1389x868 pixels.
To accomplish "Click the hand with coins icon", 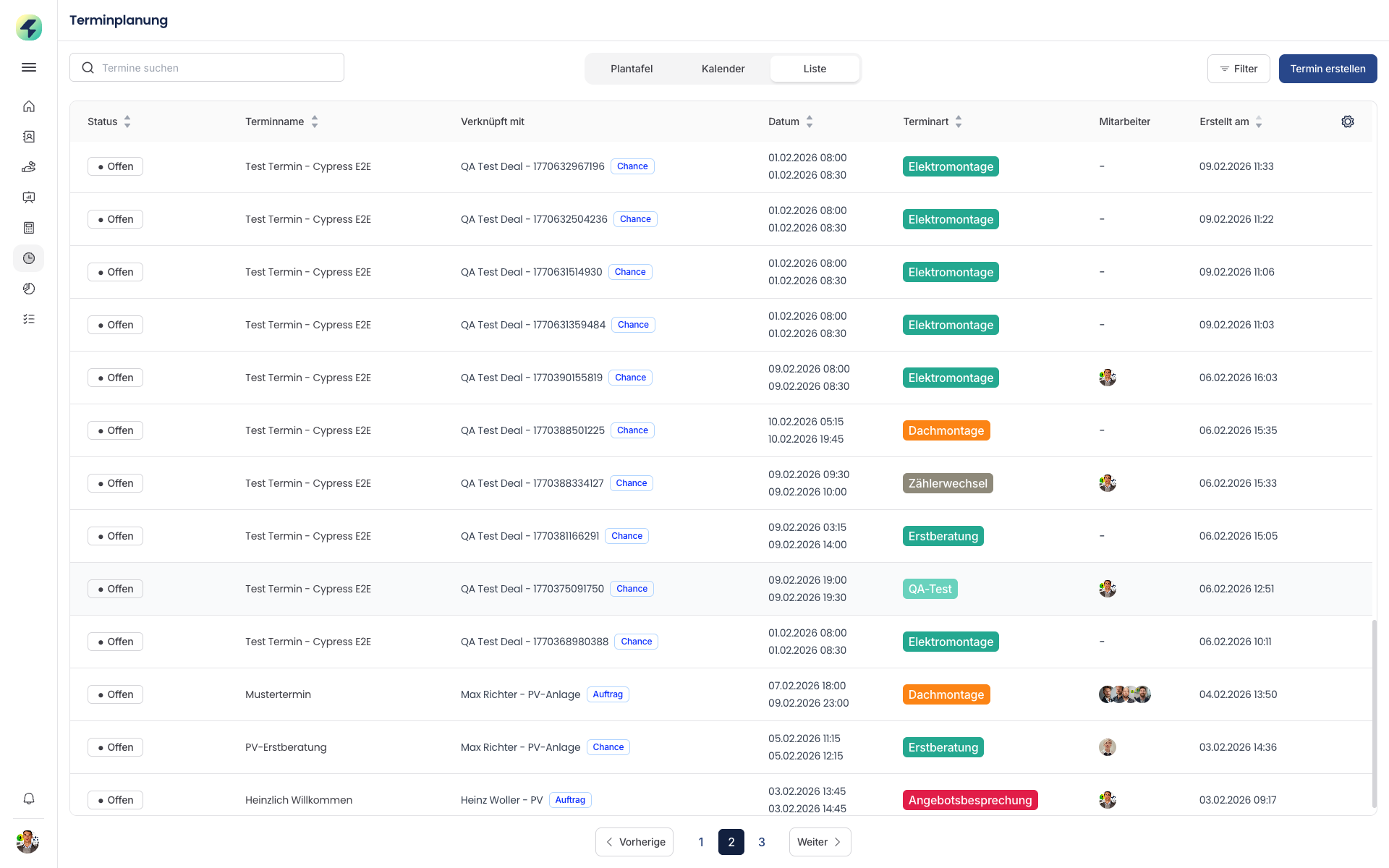I will coord(29,167).
